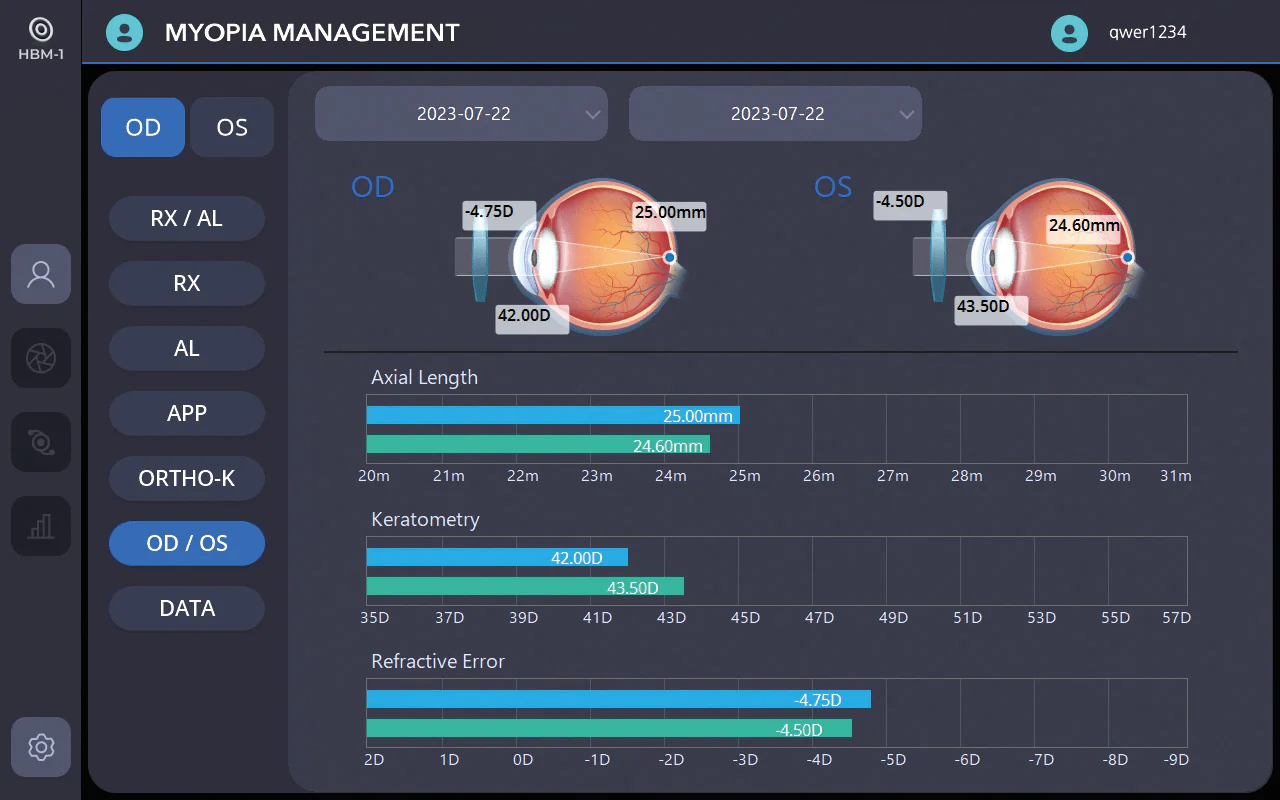Open the settings gear icon

(41, 747)
